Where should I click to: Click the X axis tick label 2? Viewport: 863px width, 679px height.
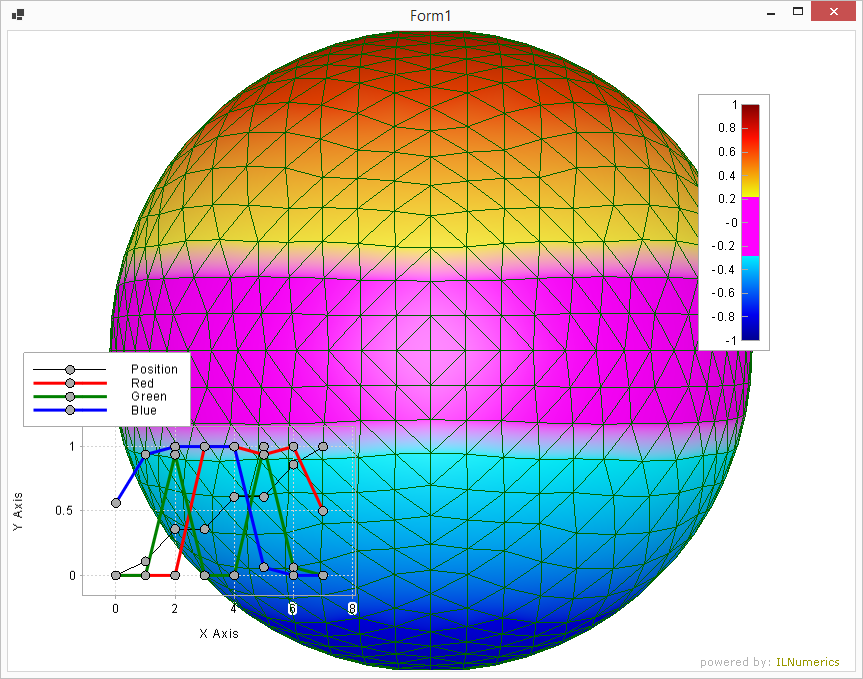(x=174, y=609)
